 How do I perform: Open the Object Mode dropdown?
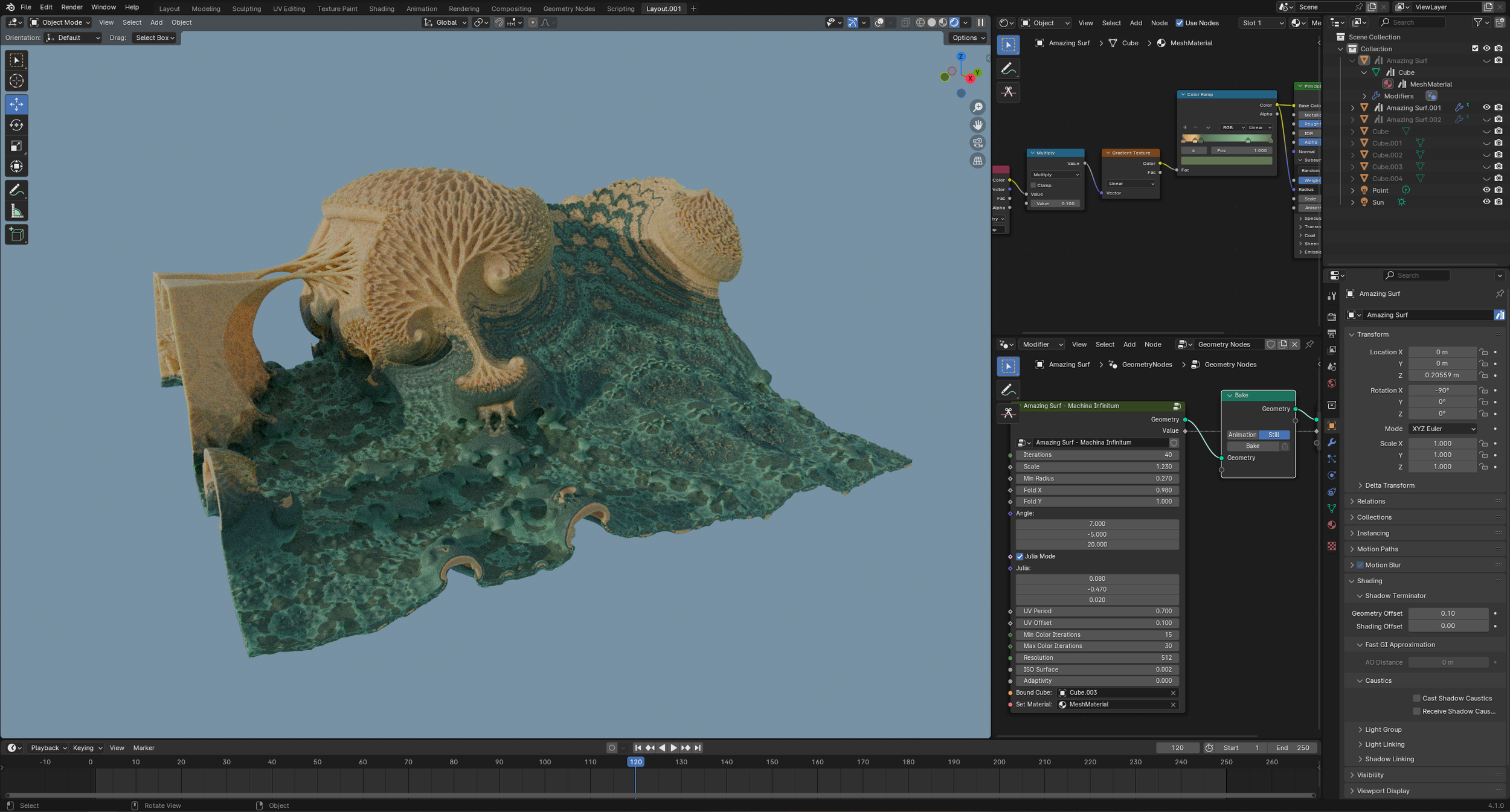pyautogui.click(x=60, y=22)
